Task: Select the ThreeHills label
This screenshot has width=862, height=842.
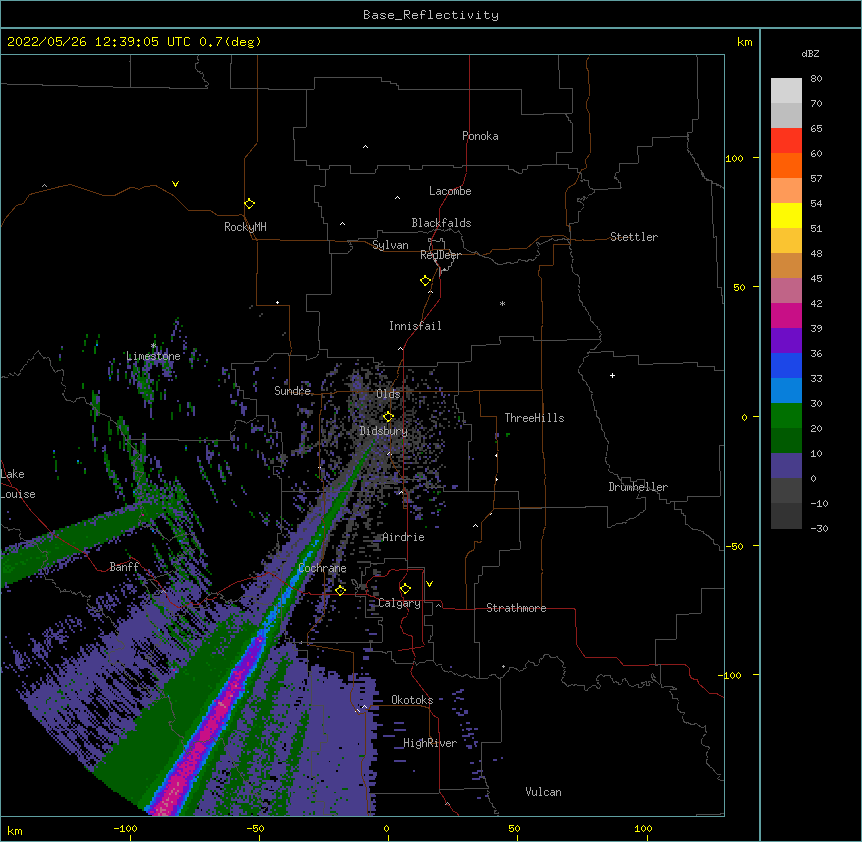Action: pos(534,418)
